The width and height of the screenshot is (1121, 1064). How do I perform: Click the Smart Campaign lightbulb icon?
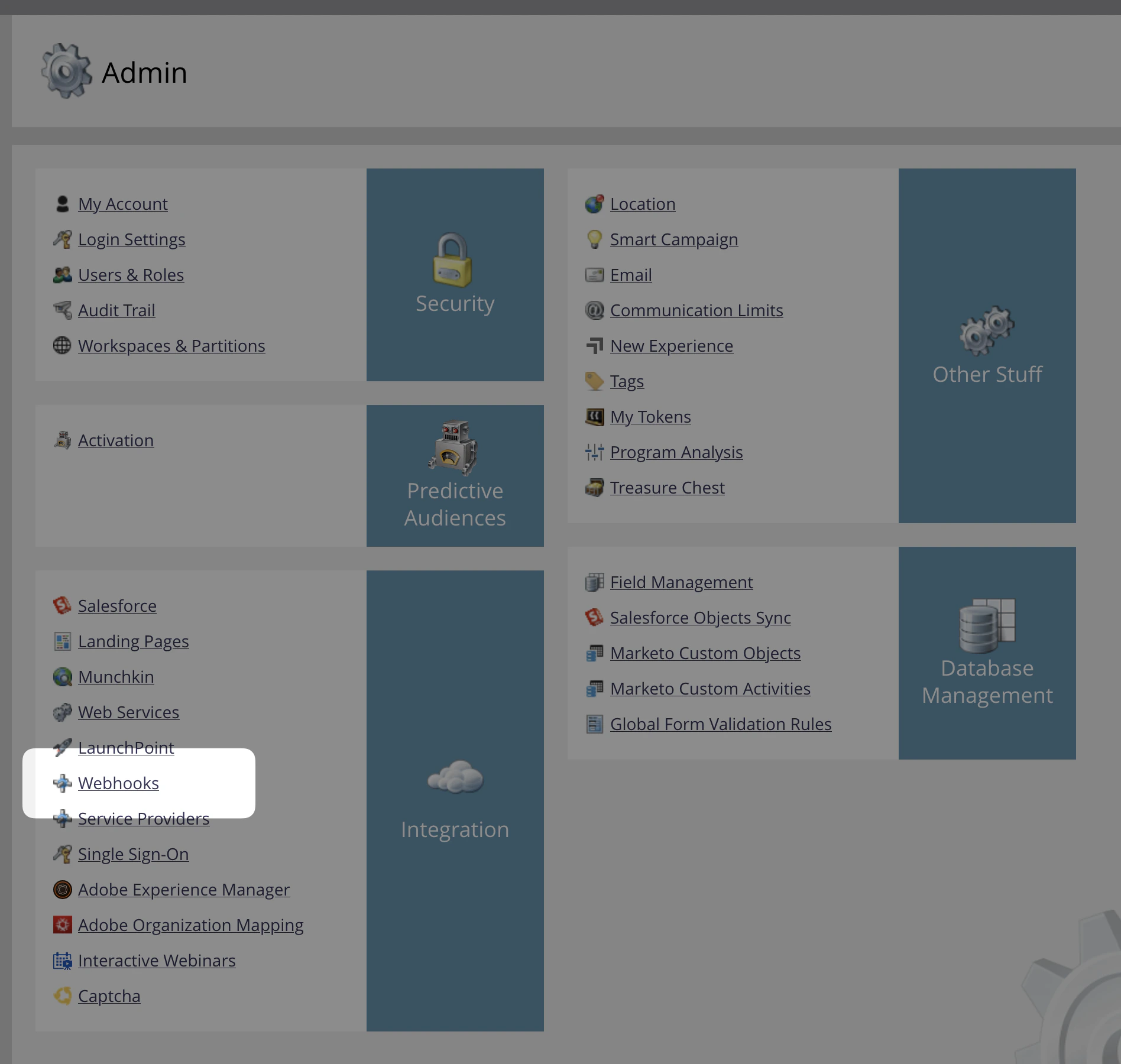[594, 239]
